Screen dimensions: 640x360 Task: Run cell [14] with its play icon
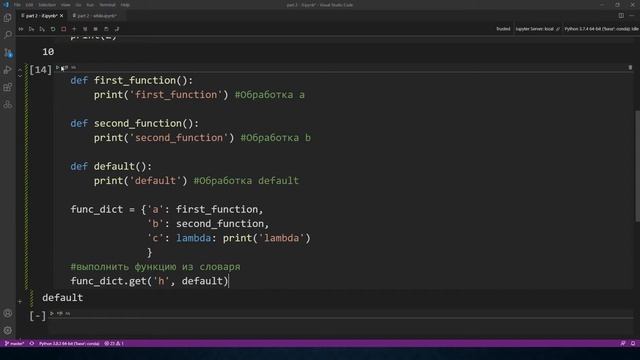click(x=58, y=67)
